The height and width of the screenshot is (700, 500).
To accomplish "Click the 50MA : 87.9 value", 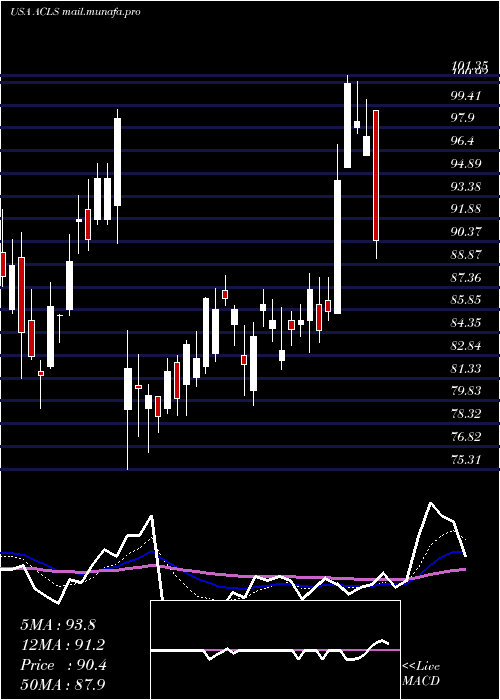I will (x=63, y=684).
